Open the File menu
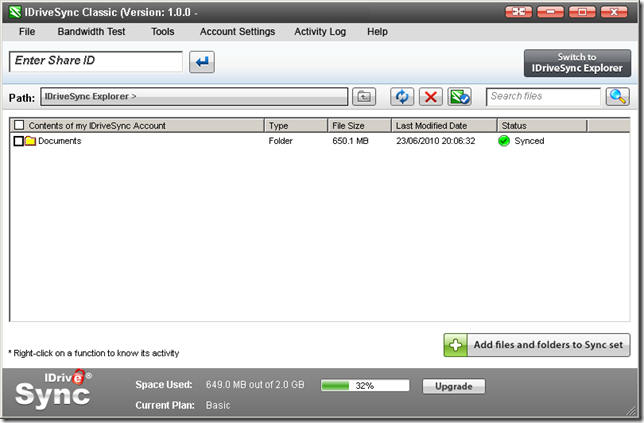 coord(27,32)
